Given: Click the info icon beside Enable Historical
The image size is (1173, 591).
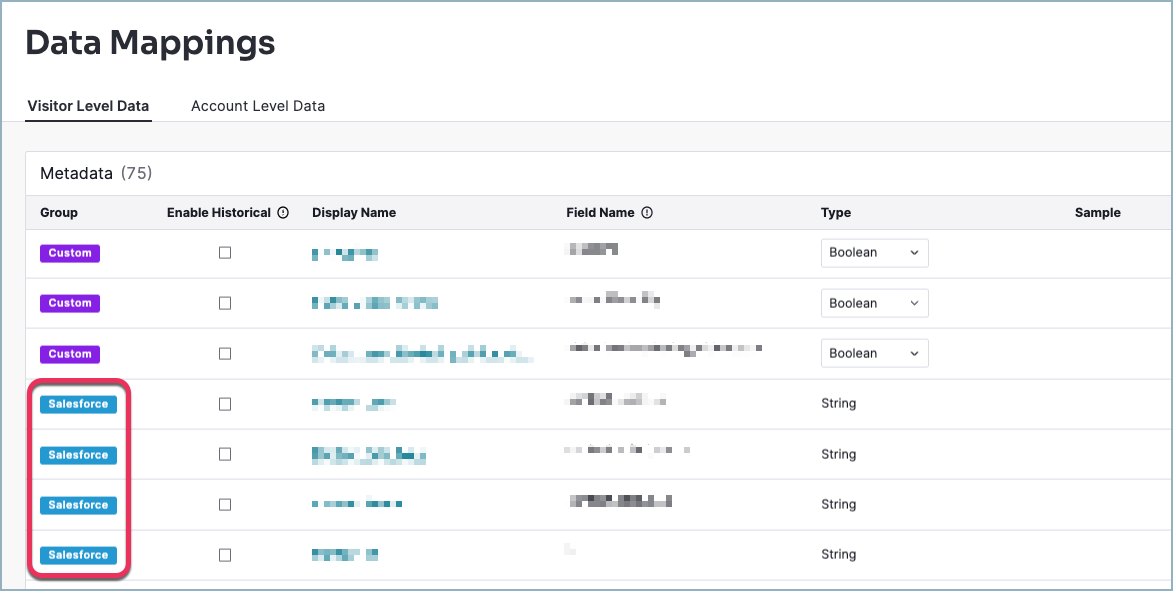Looking at the screenshot, I should [x=283, y=212].
